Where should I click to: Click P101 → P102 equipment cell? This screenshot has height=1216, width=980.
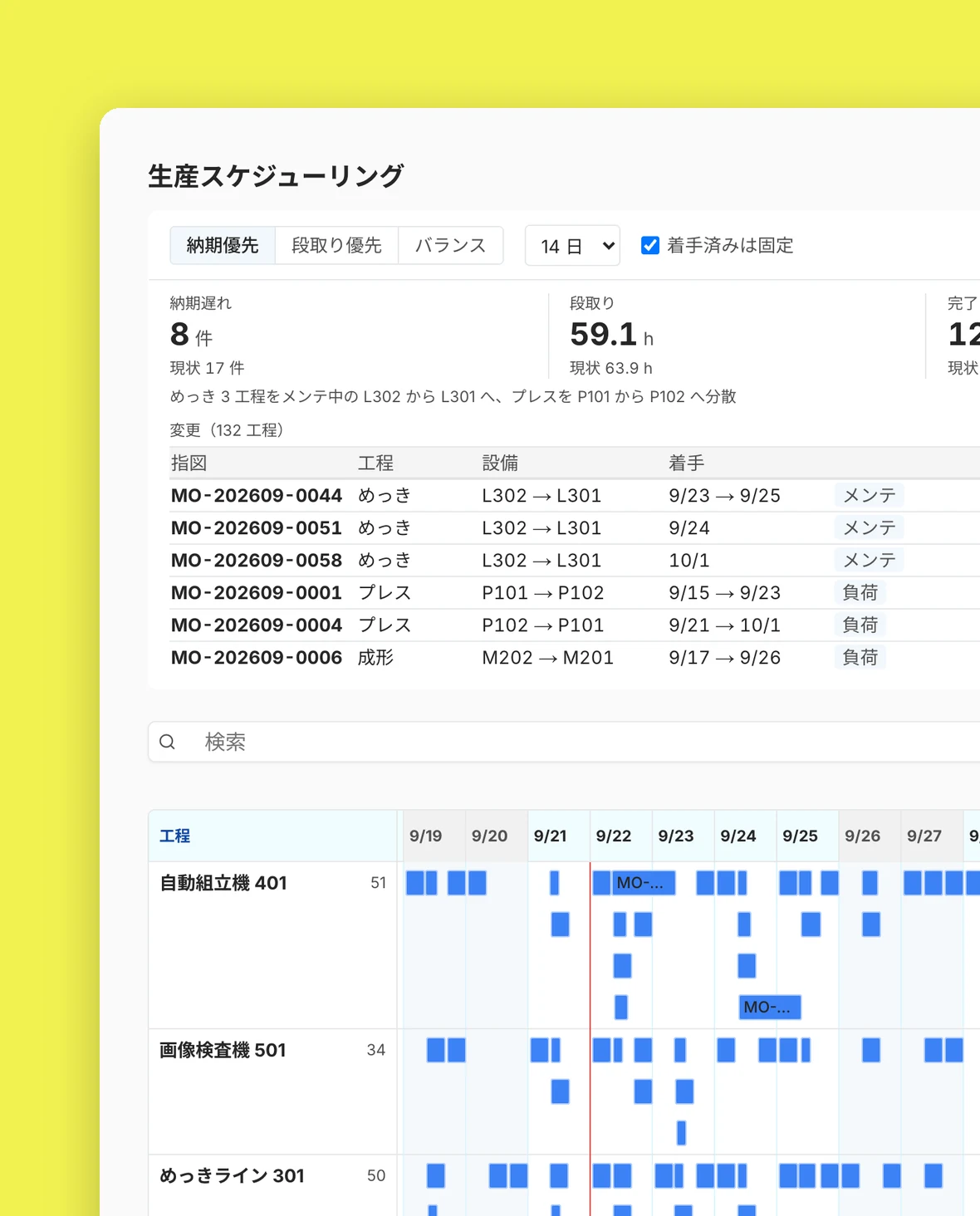[543, 593]
